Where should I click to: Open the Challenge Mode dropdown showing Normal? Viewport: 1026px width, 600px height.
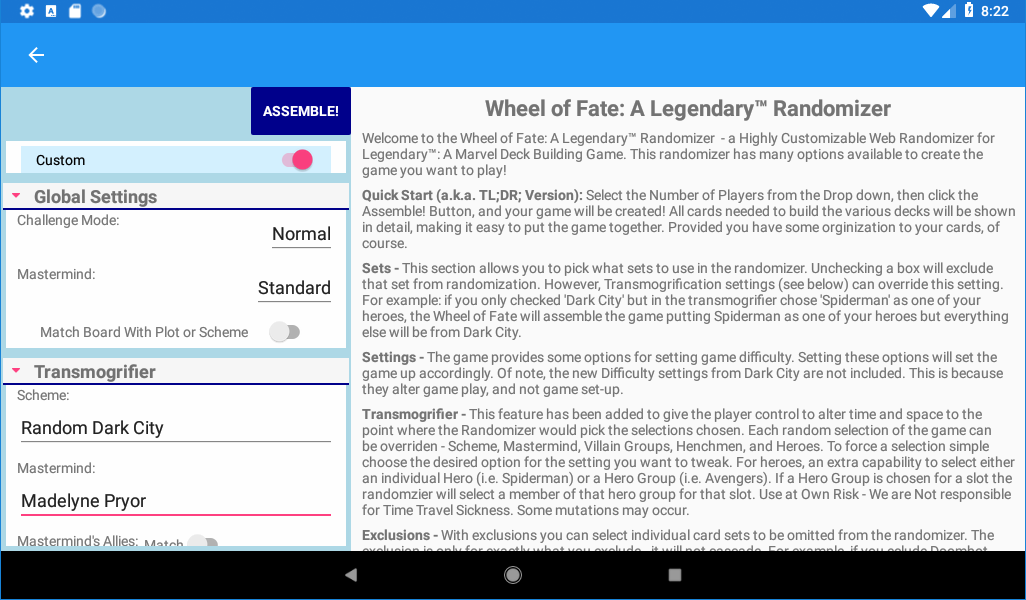tap(301, 234)
